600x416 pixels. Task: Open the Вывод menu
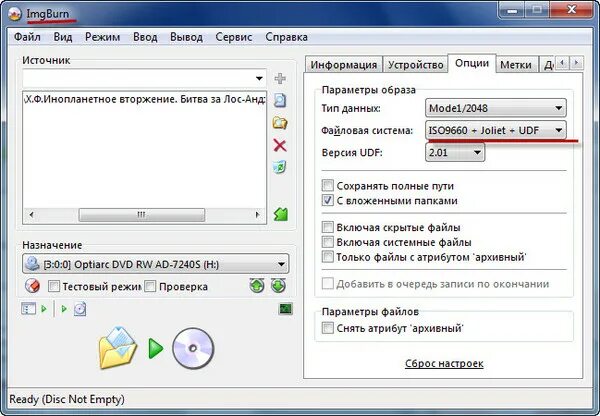pyautogui.click(x=186, y=37)
